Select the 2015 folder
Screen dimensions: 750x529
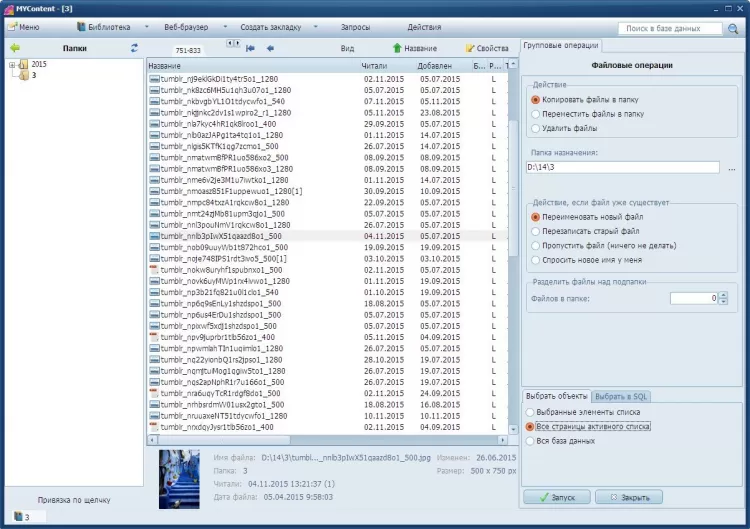tap(39, 64)
